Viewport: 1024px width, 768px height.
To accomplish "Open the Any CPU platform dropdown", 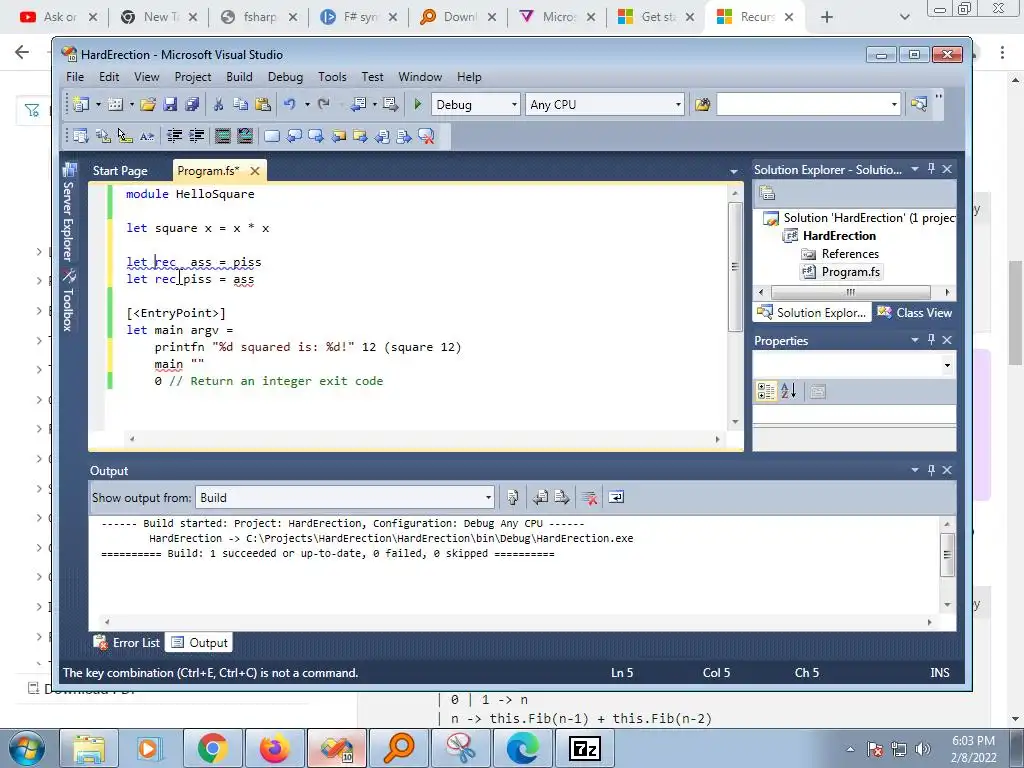I will (x=678, y=104).
